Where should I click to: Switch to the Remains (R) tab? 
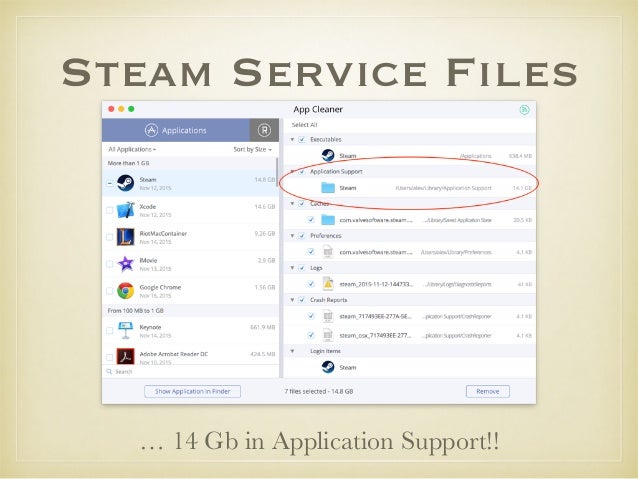(264, 130)
